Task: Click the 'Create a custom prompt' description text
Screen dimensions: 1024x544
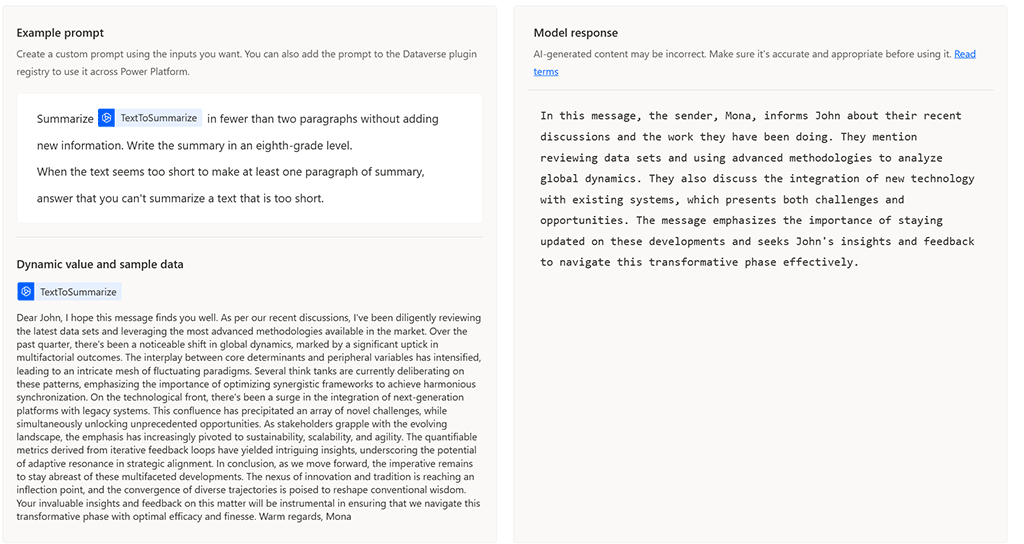Action: [246, 63]
